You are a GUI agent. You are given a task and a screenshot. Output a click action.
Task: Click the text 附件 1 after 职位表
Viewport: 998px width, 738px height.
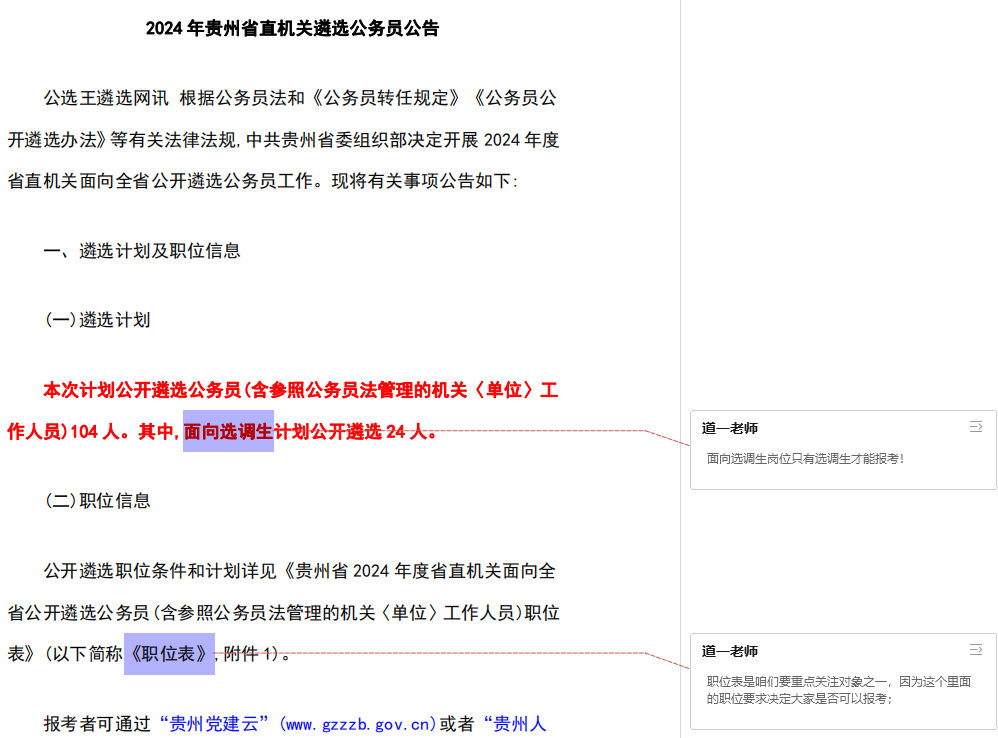pyautogui.click(x=250, y=654)
